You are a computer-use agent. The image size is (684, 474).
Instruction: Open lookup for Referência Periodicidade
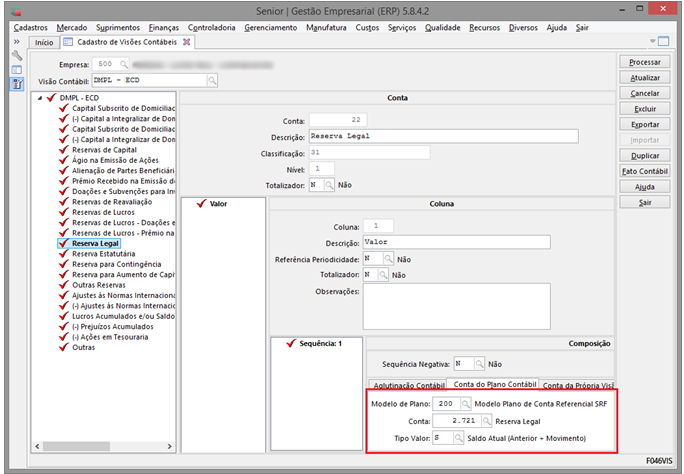point(387,258)
